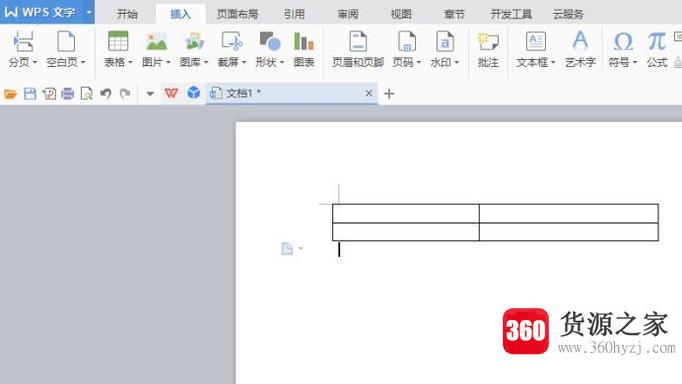Expand the 符号 dropdown arrow
This screenshot has height=384, width=682.
635,63
